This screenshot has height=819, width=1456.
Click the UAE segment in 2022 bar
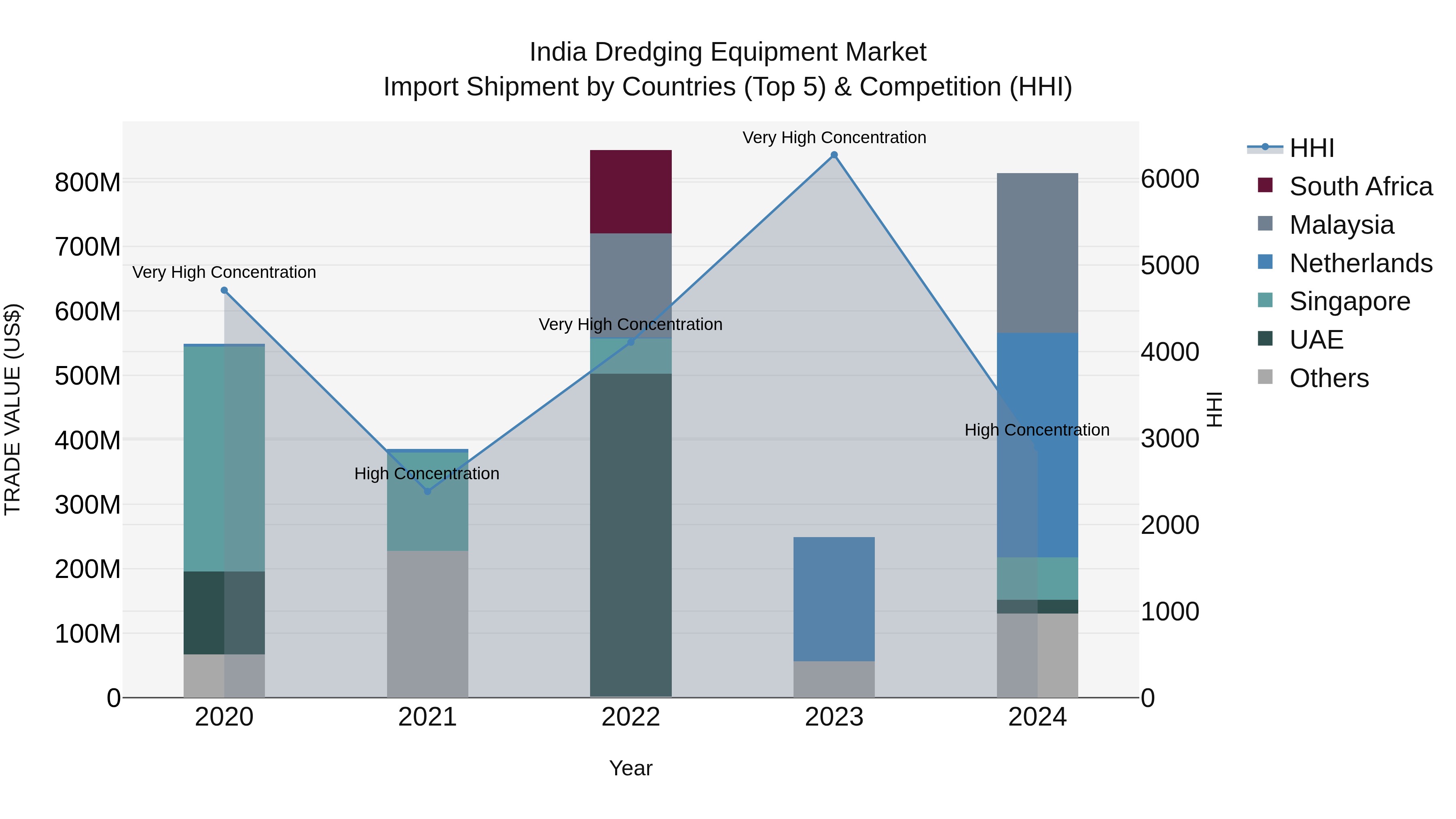coord(631,535)
